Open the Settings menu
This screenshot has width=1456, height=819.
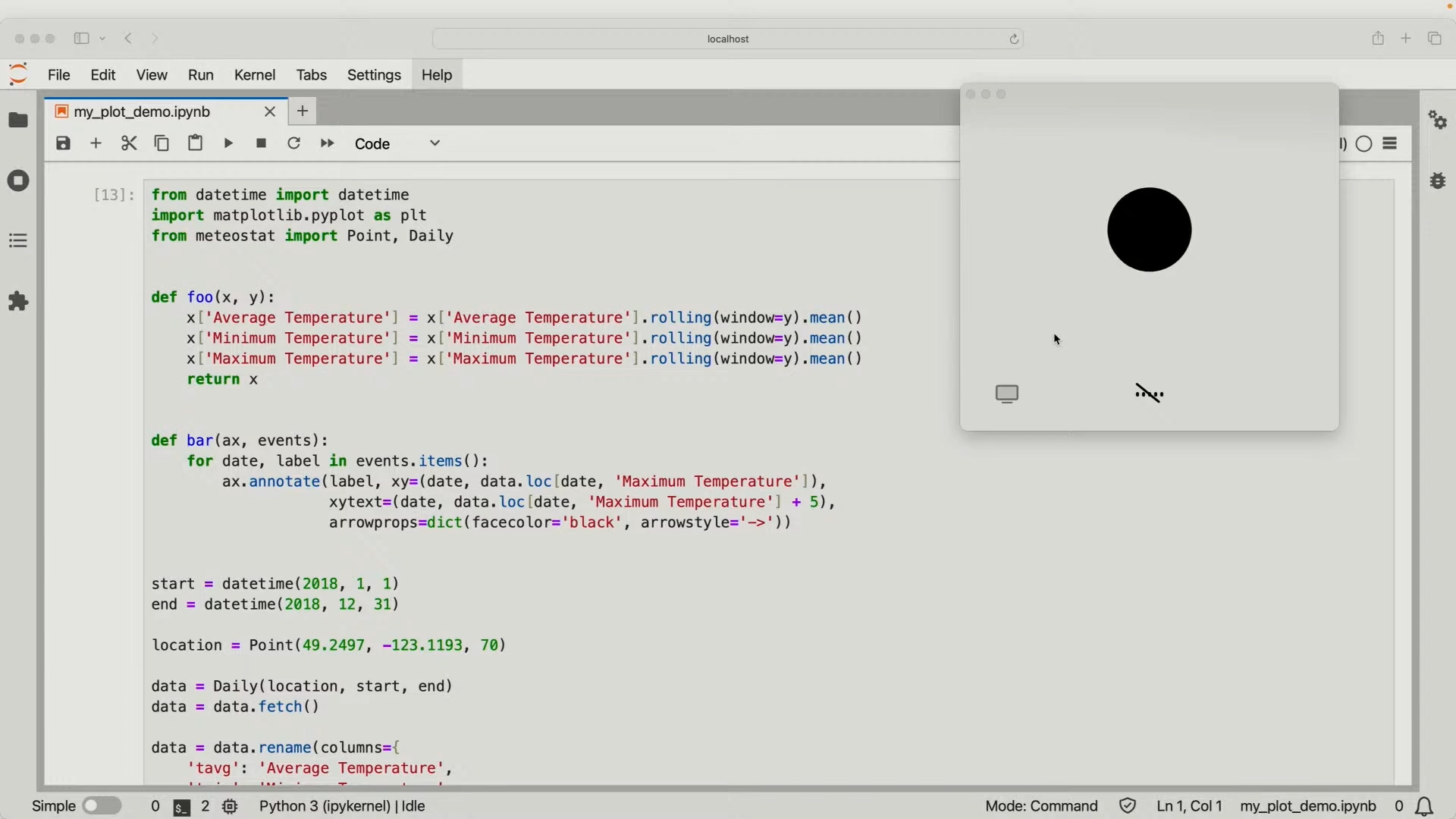pos(374,75)
